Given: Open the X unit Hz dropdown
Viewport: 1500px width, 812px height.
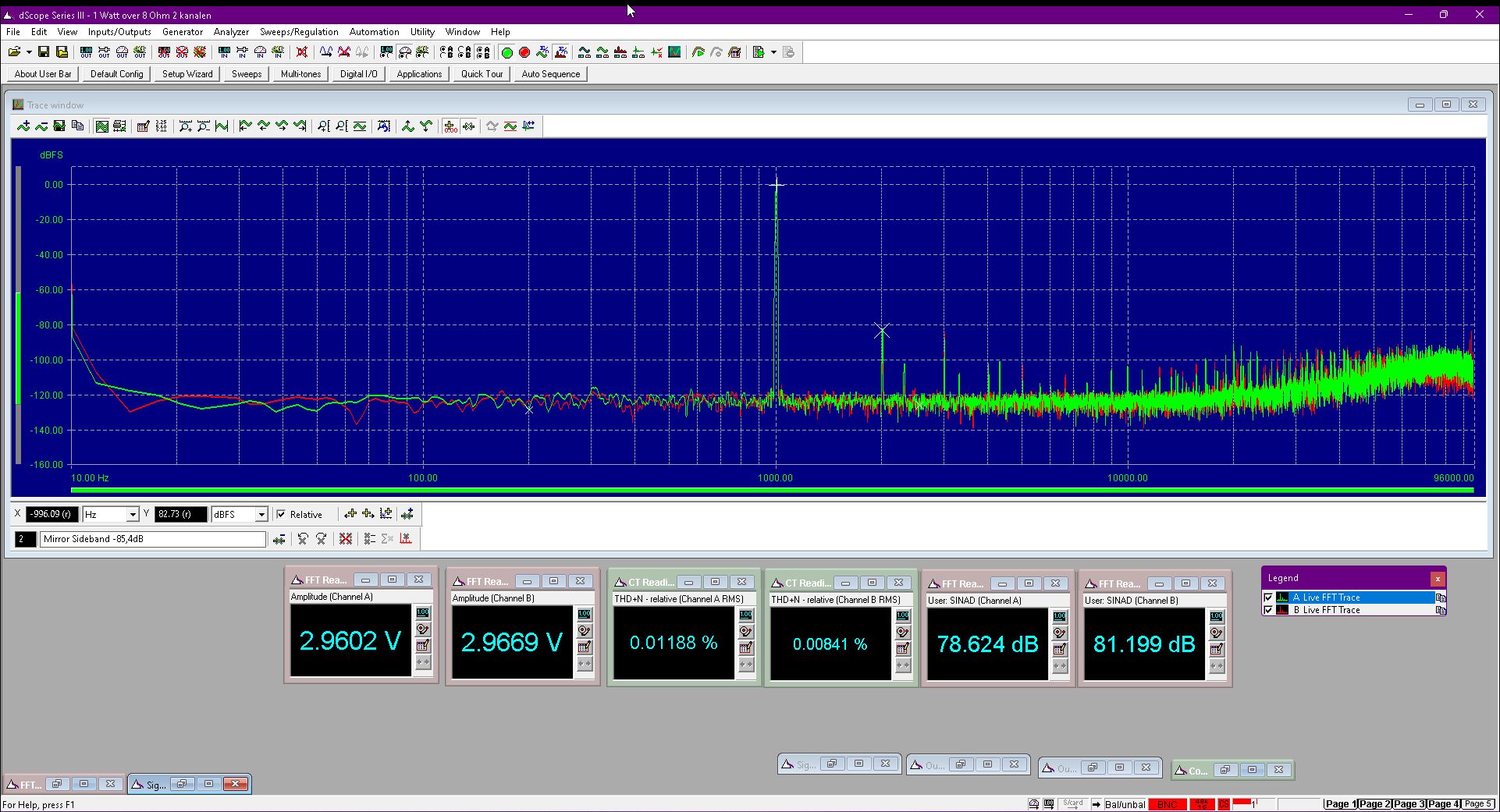Looking at the screenshot, I should pyautogui.click(x=133, y=515).
